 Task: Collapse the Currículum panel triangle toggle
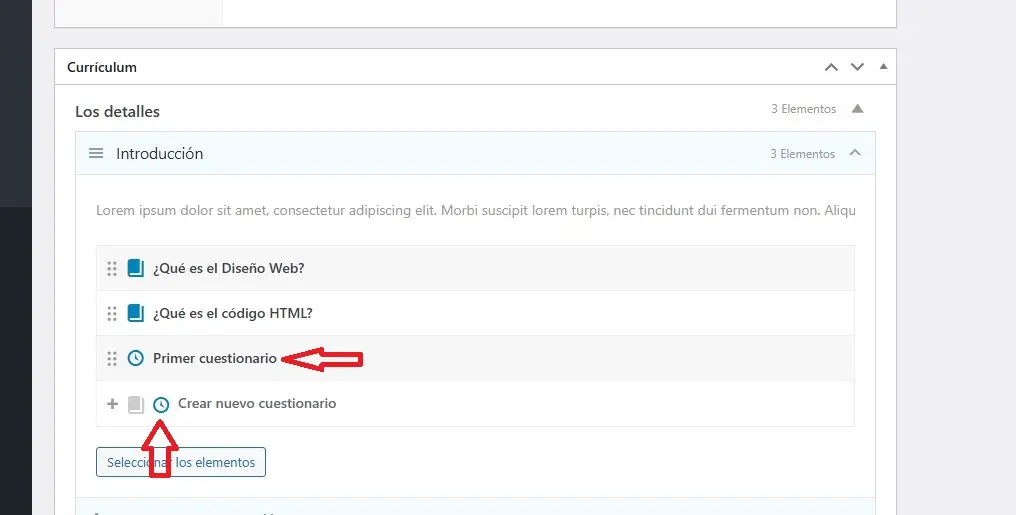pos(883,67)
